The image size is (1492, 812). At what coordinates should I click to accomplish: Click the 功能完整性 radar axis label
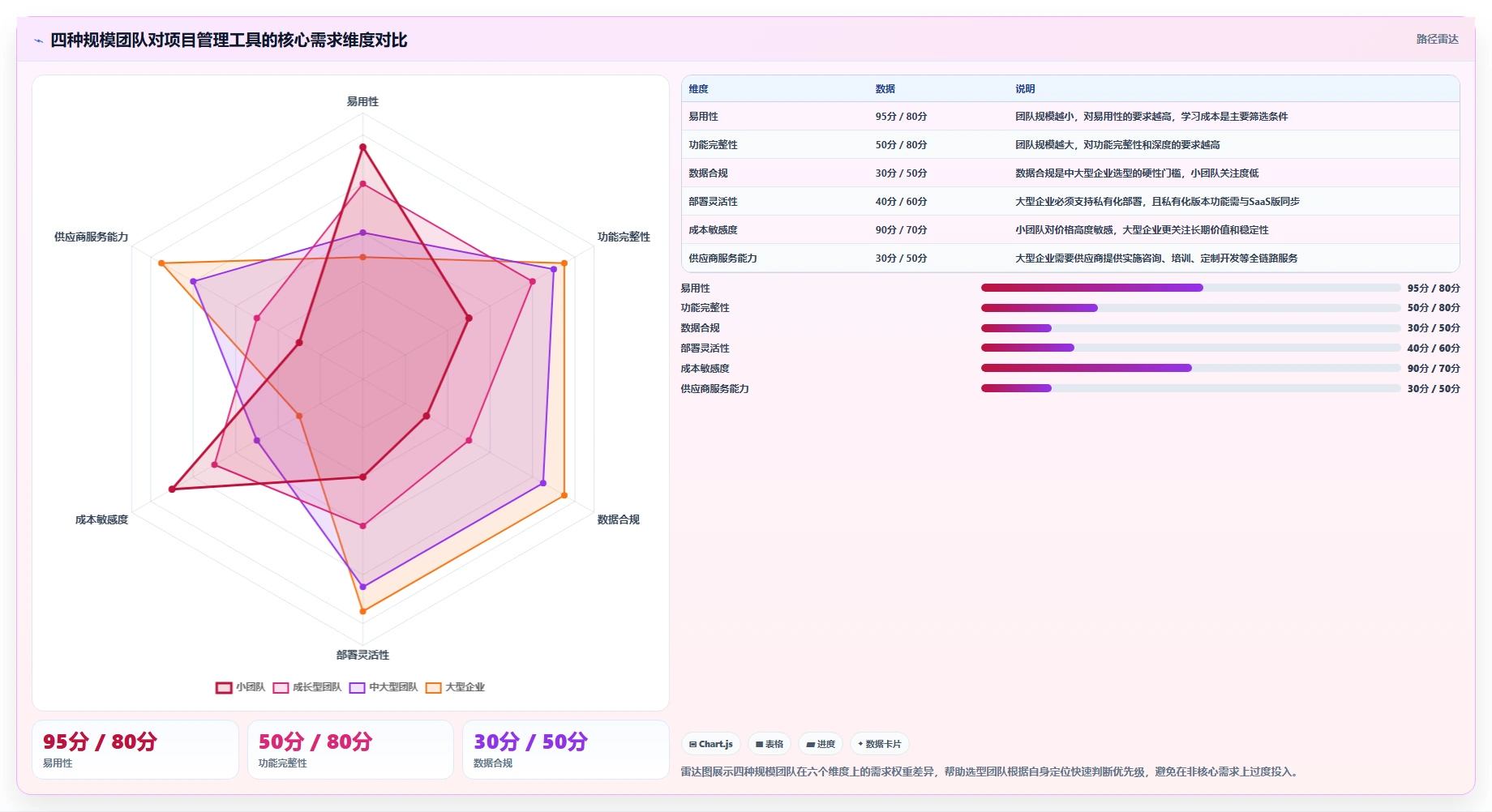coord(624,237)
